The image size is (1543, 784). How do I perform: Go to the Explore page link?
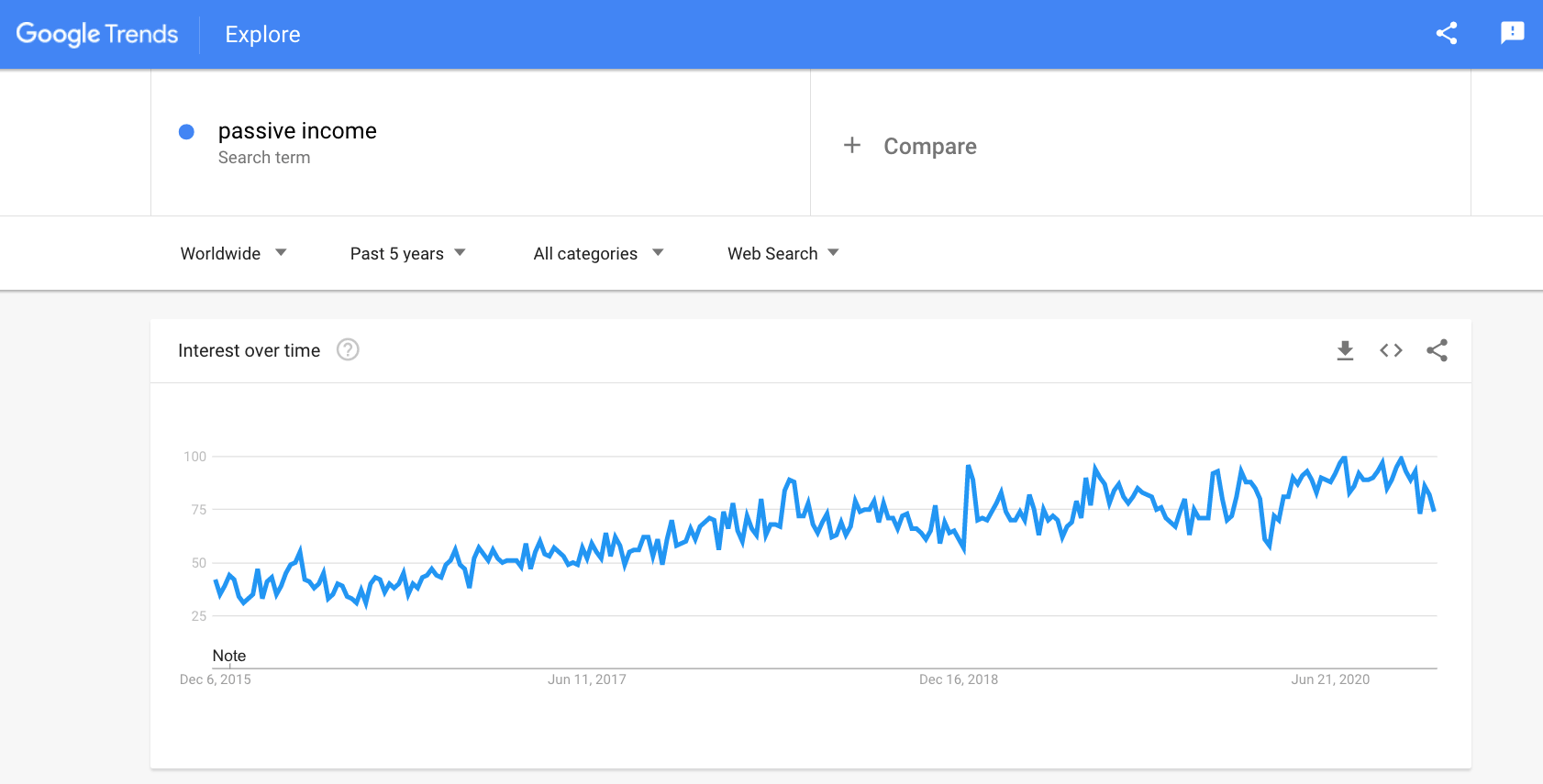pyautogui.click(x=262, y=35)
